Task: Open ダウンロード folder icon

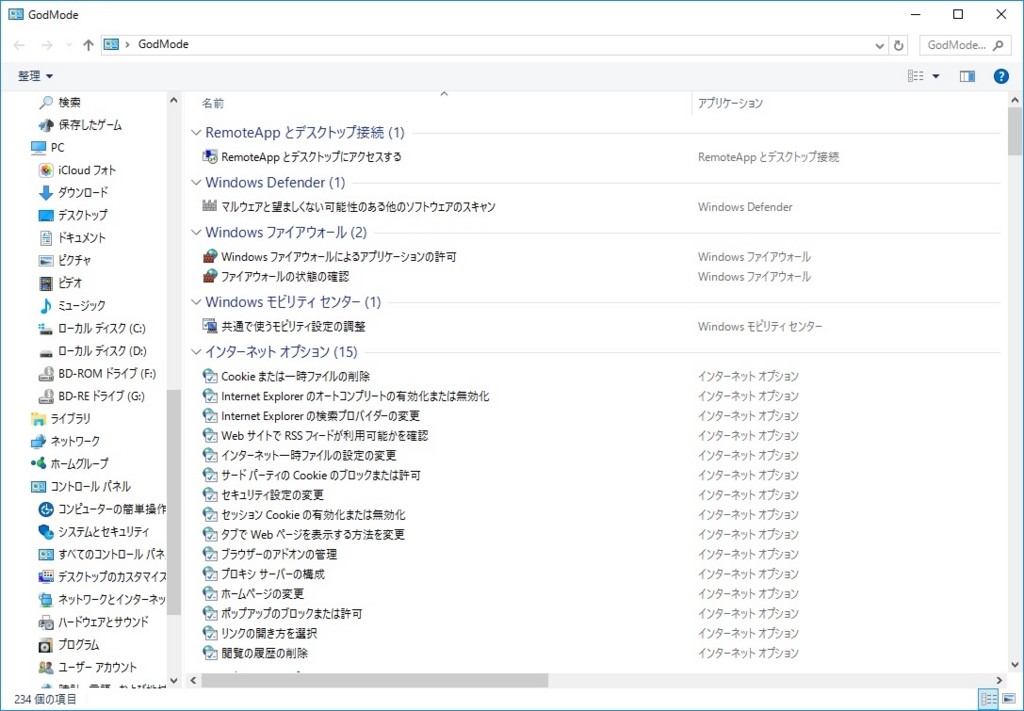Action: 46,193
